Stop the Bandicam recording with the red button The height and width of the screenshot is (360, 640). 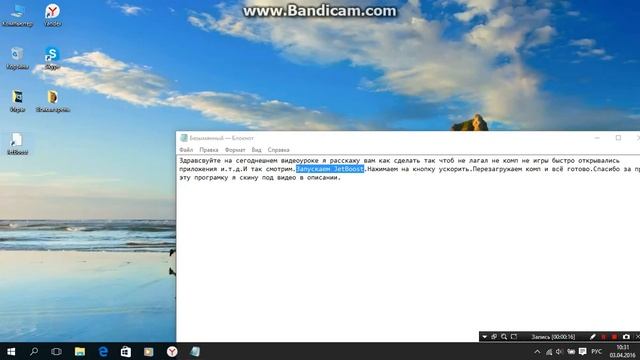[x=614, y=337]
